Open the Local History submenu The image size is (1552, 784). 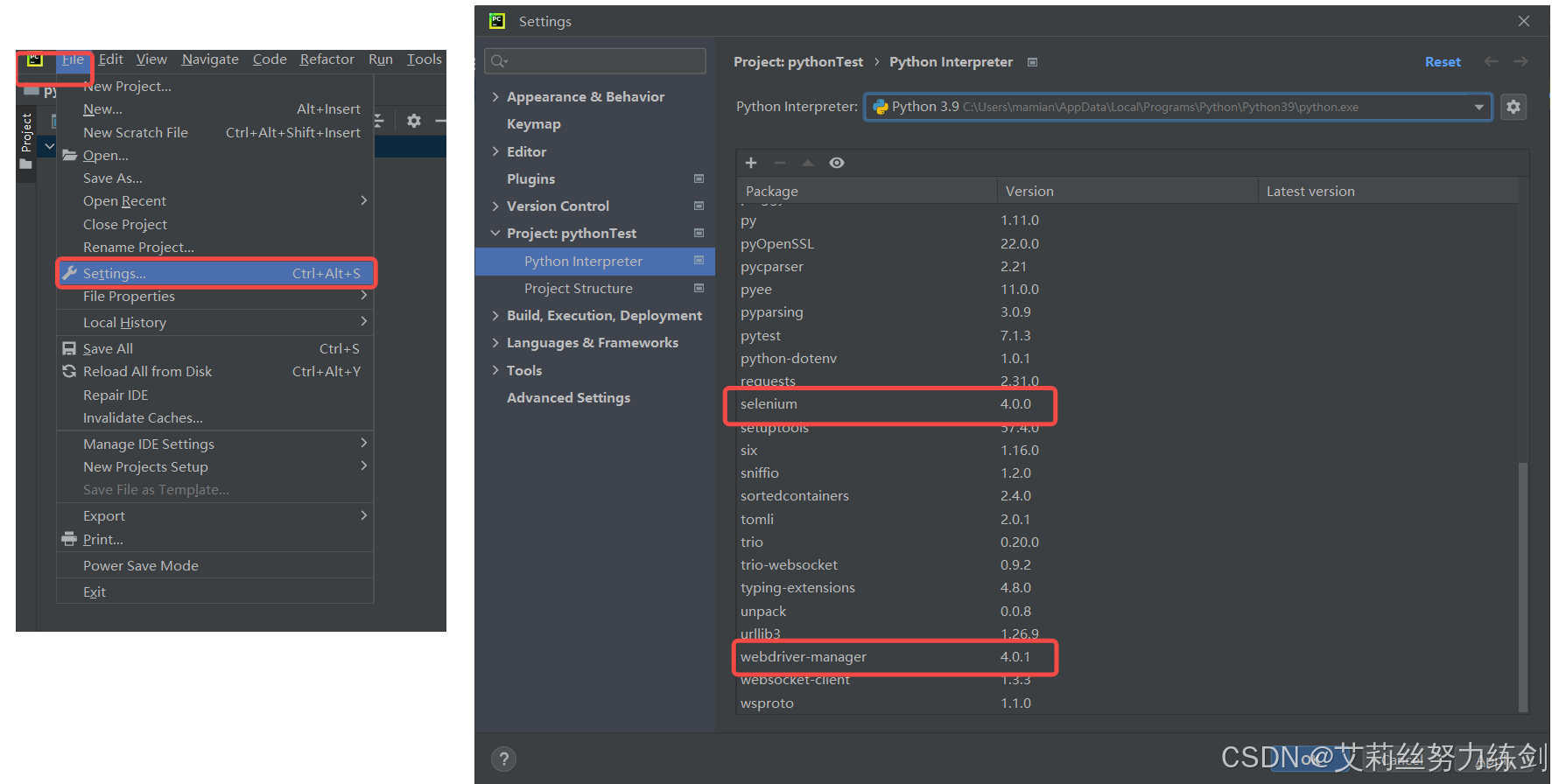[x=214, y=323]
